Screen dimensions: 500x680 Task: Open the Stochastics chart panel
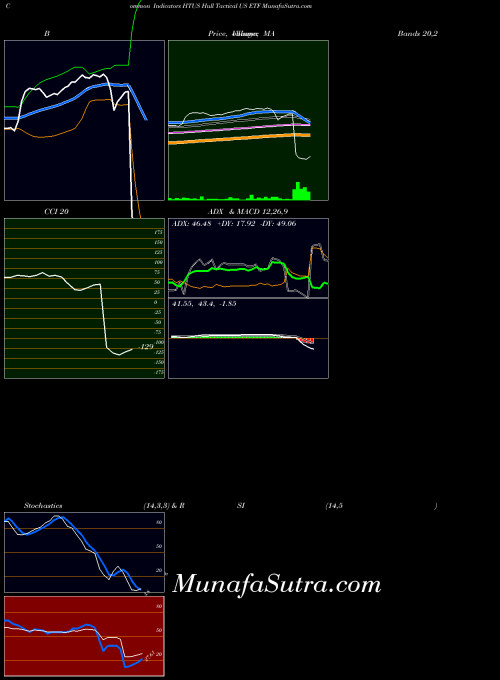85,552
